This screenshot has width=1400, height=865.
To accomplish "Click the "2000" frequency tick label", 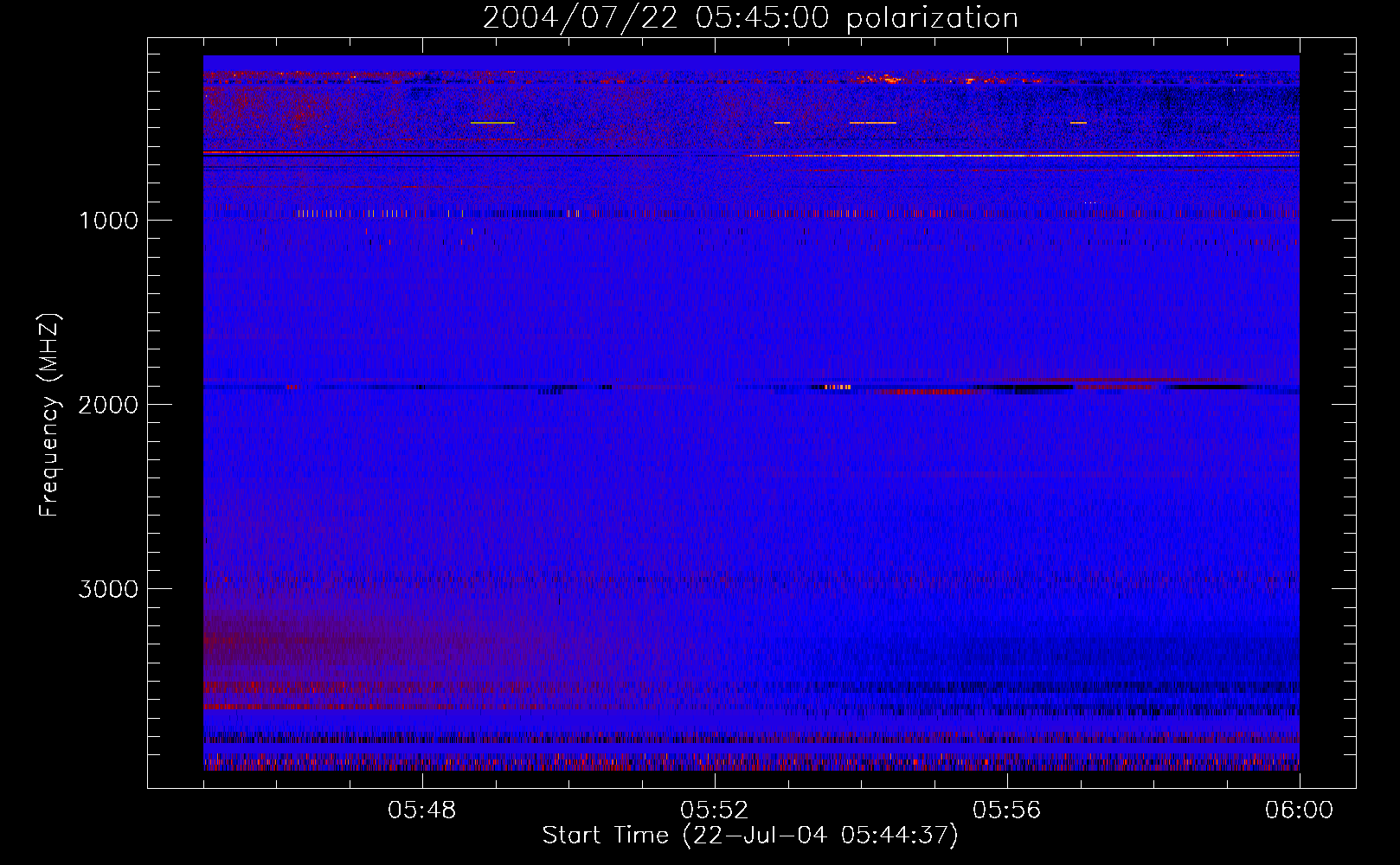I will pos(108,405).
